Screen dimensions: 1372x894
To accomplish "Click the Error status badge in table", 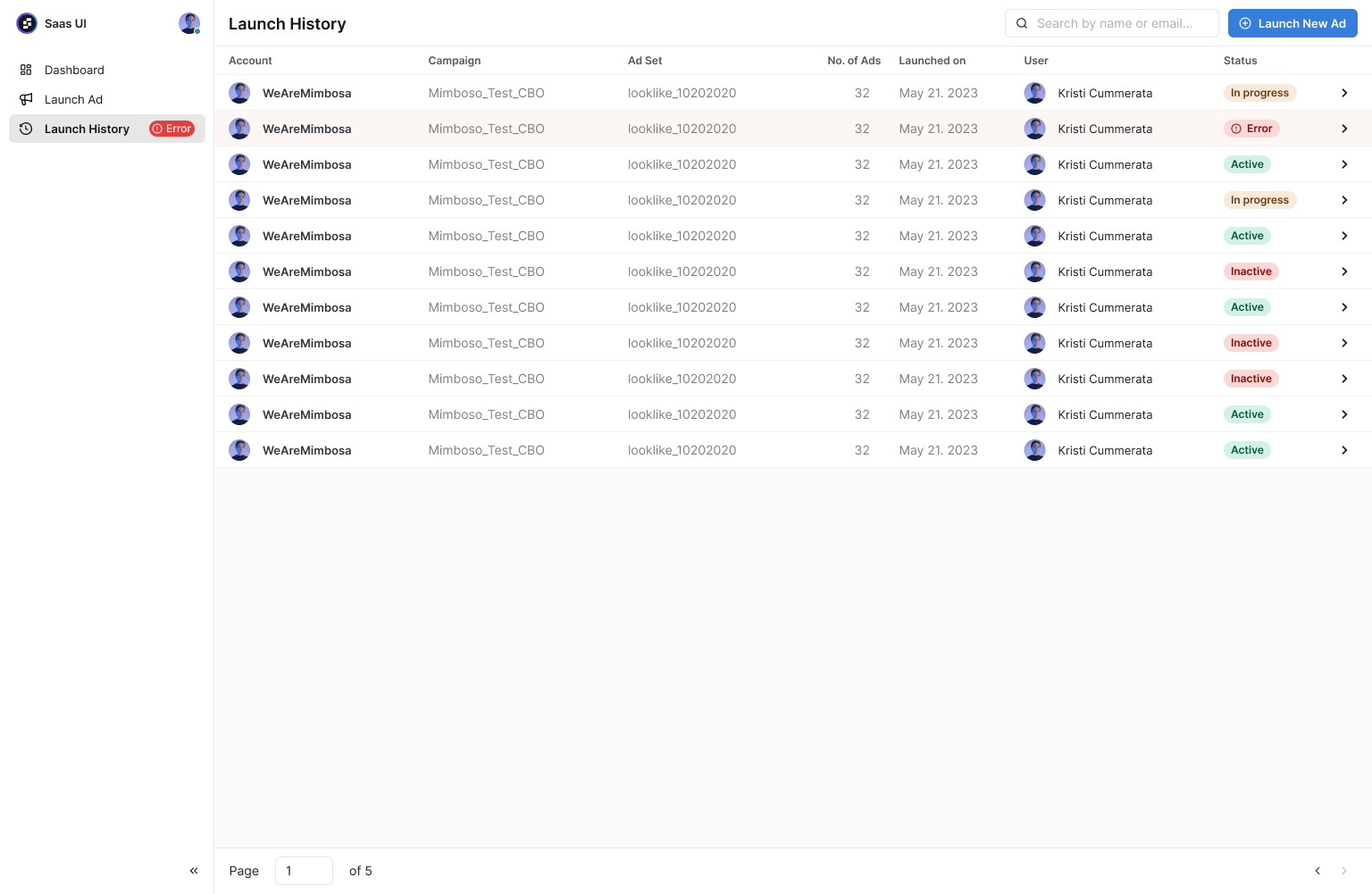I will pyautogui.click(x=1251, y=129).
